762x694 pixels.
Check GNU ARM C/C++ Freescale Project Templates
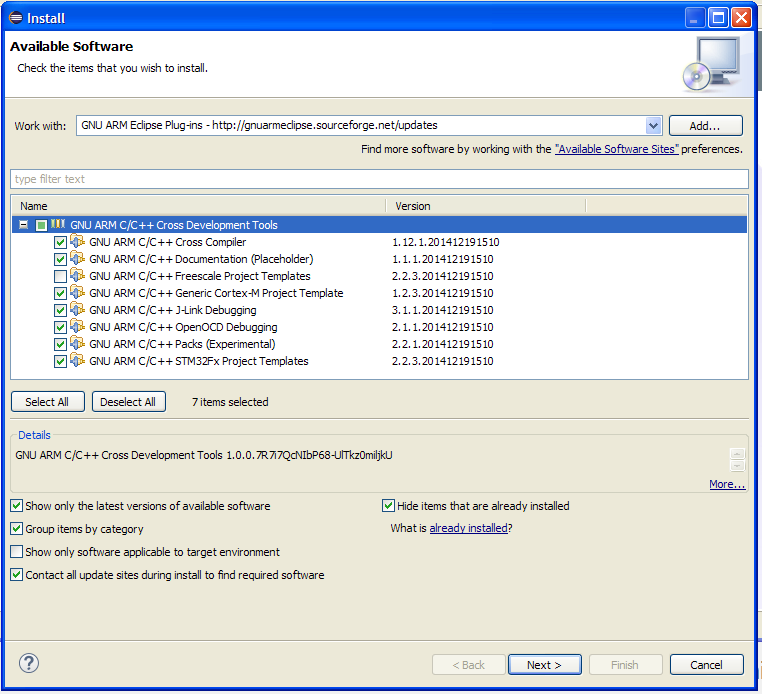(60, 276)
